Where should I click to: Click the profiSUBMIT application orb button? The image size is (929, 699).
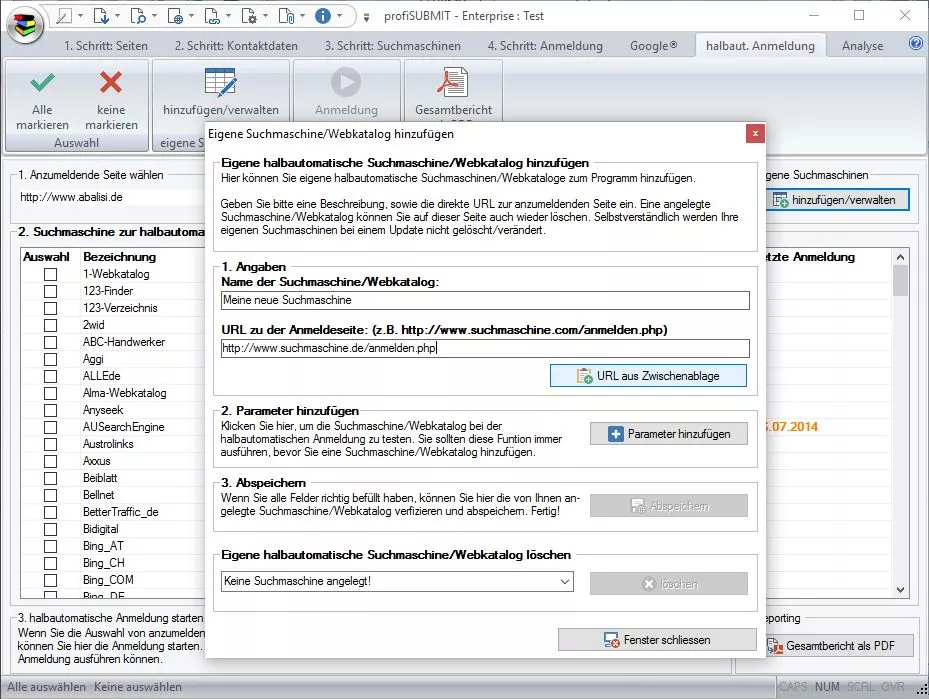point(26,24)
